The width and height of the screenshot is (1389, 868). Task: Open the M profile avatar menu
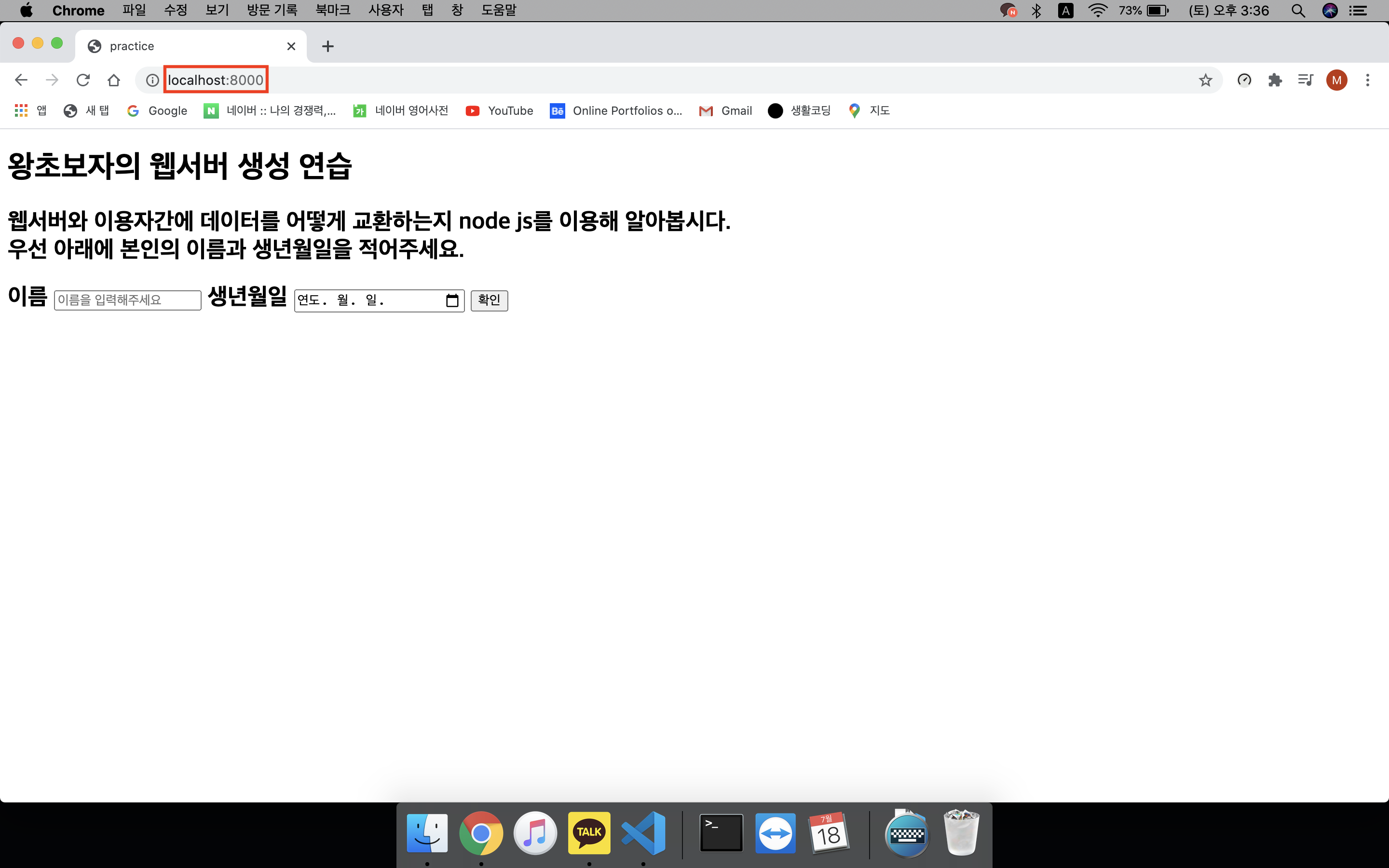tap(1337, 80)
